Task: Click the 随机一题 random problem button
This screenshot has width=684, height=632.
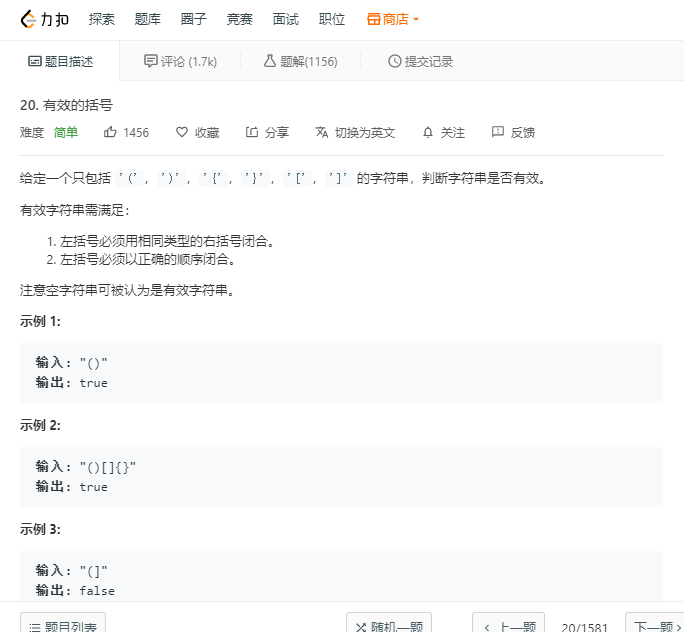Action: [389, 623]
